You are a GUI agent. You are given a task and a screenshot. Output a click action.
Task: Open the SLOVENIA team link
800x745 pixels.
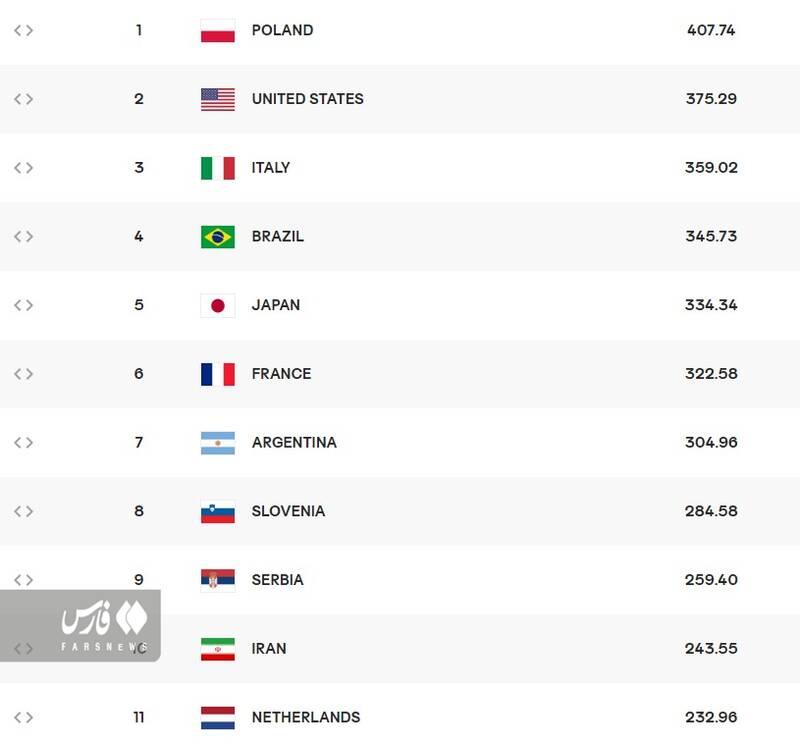(x=288, y=511)
